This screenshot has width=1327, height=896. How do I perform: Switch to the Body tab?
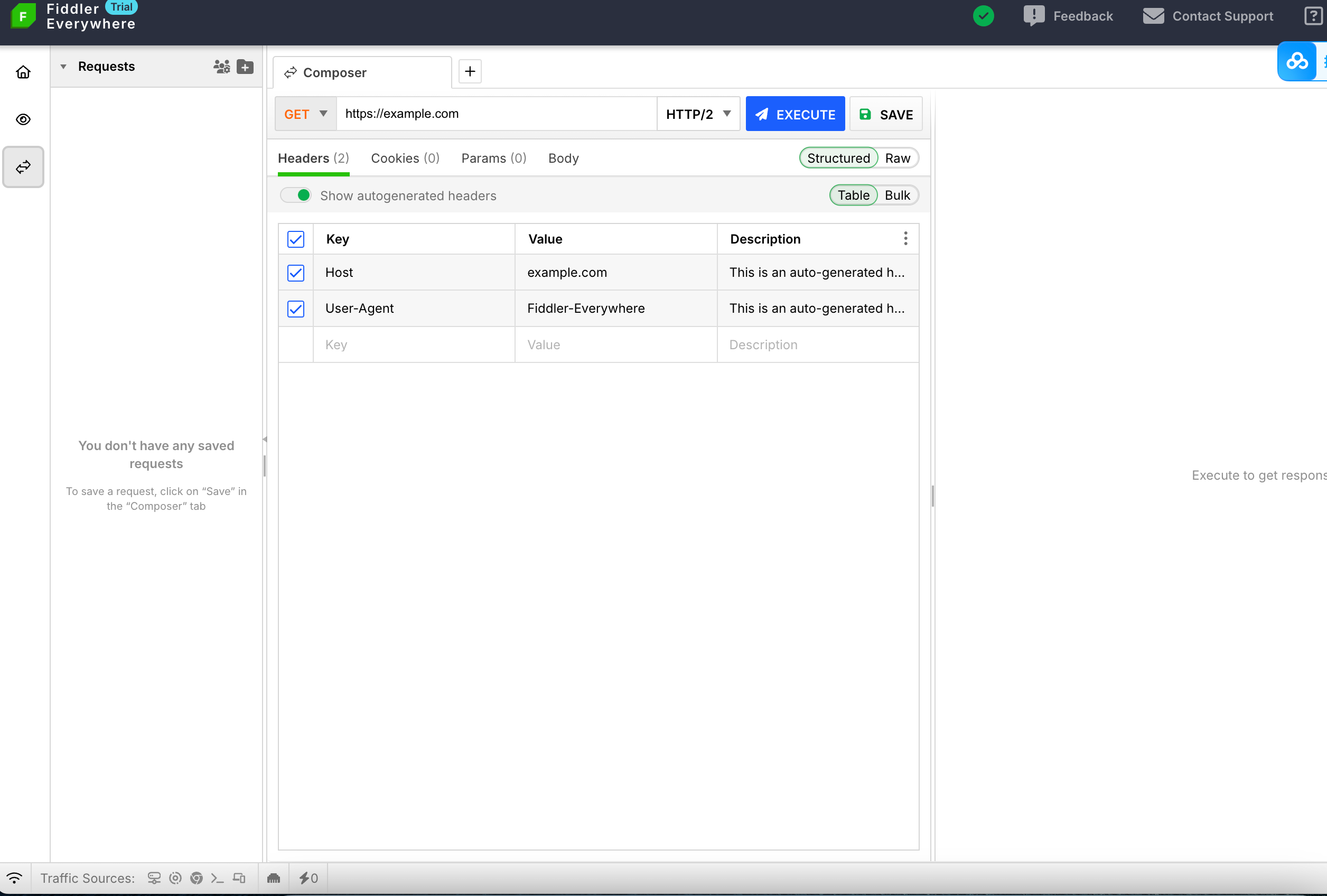(563, 158)
